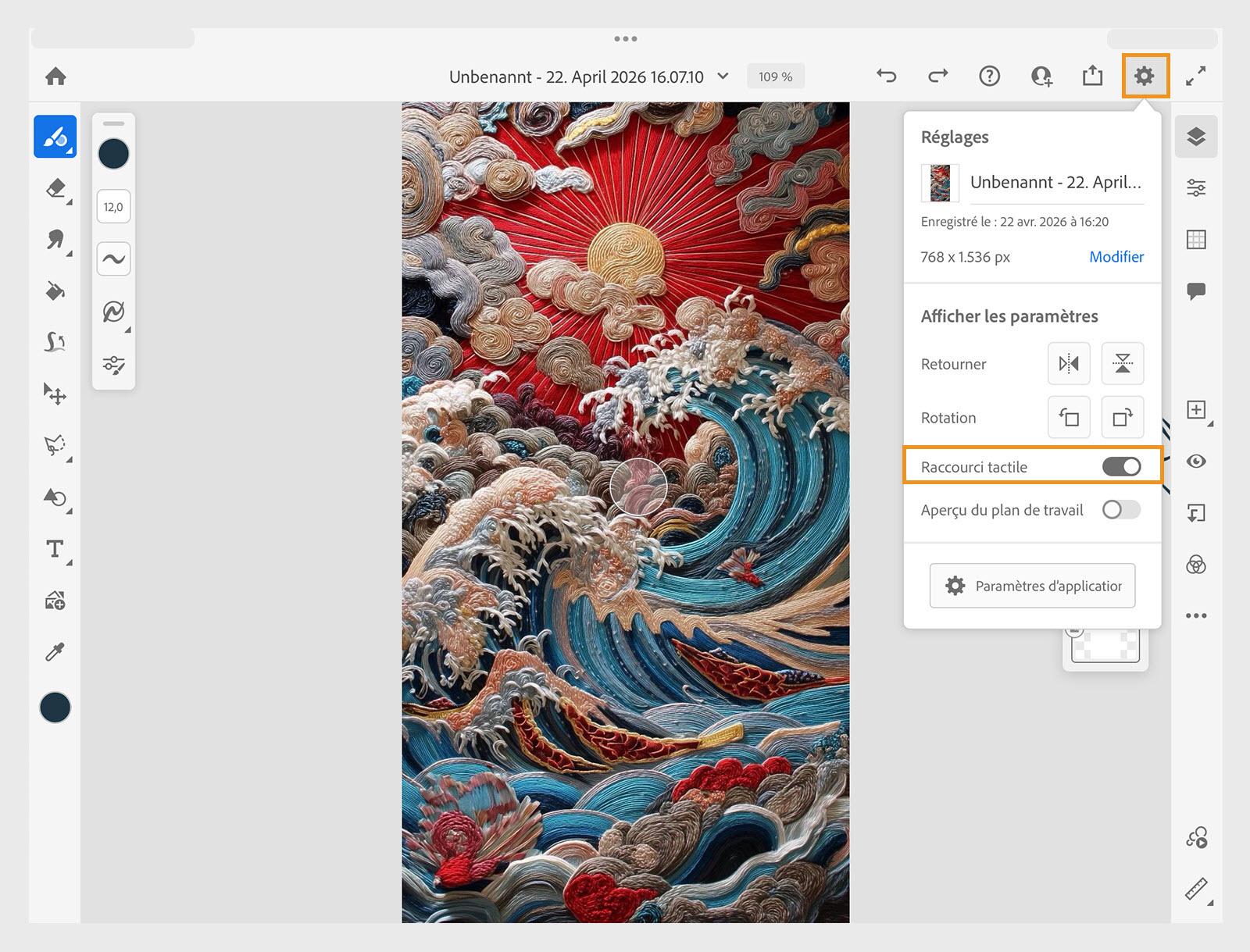Select the Eyedropper tool
Screen dimensions: 1250x952
pos(55,651)
